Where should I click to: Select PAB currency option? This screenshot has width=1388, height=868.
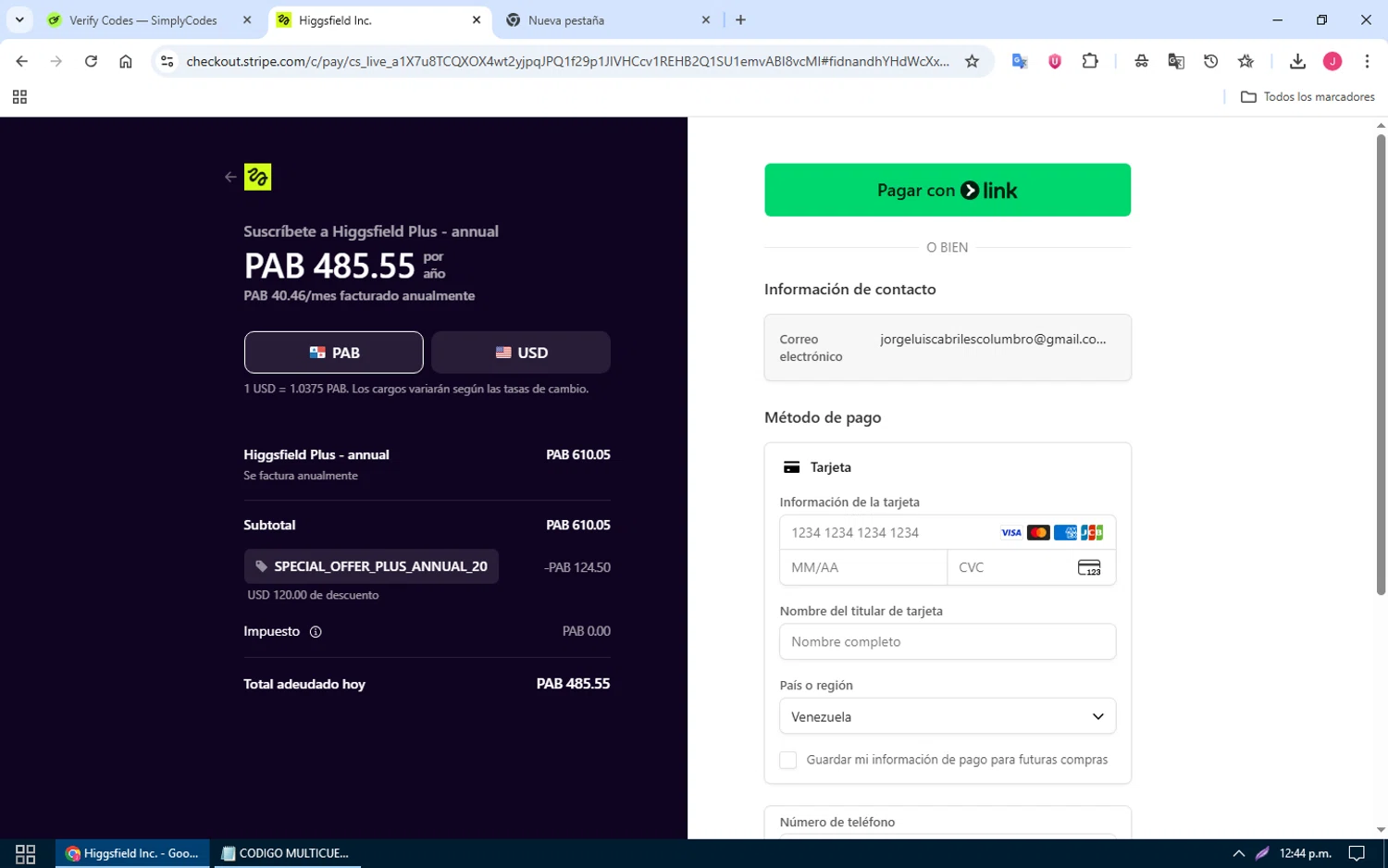point(334,353)
